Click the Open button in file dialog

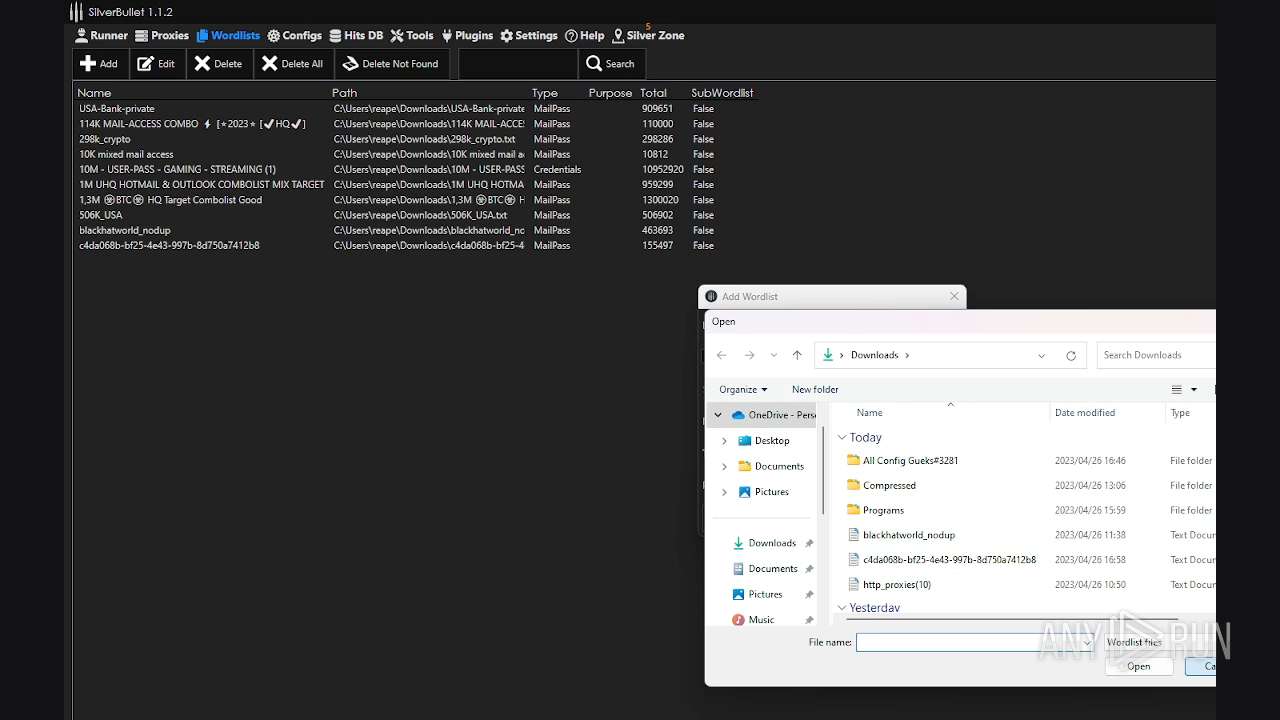pos(1139,666)
